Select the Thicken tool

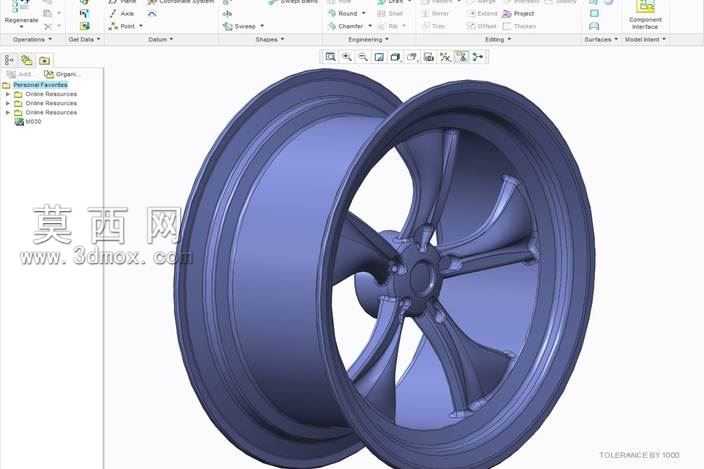point(519,26)
